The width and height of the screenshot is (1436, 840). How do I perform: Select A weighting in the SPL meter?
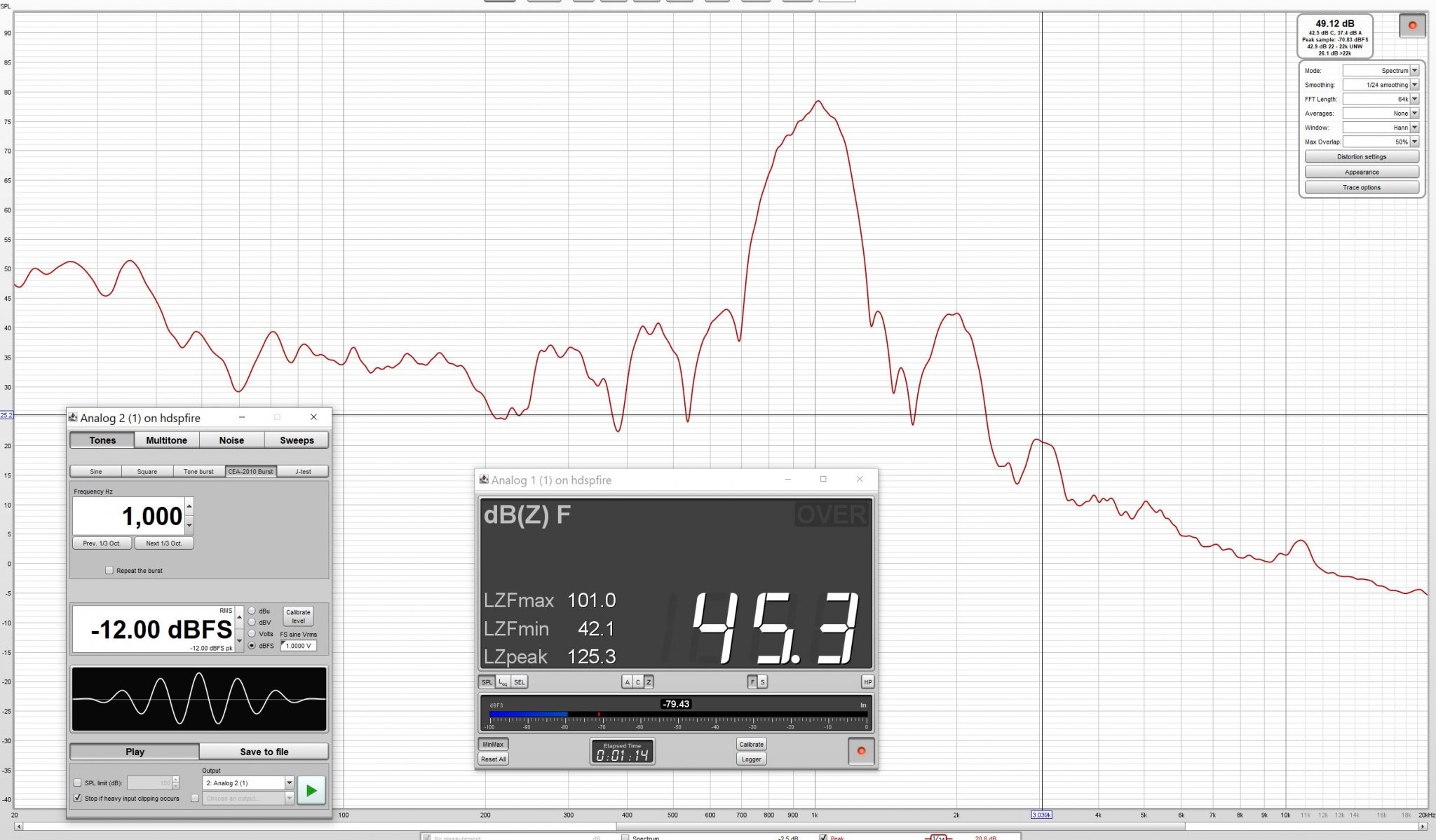pyautogui.click(x=628, y=682)
